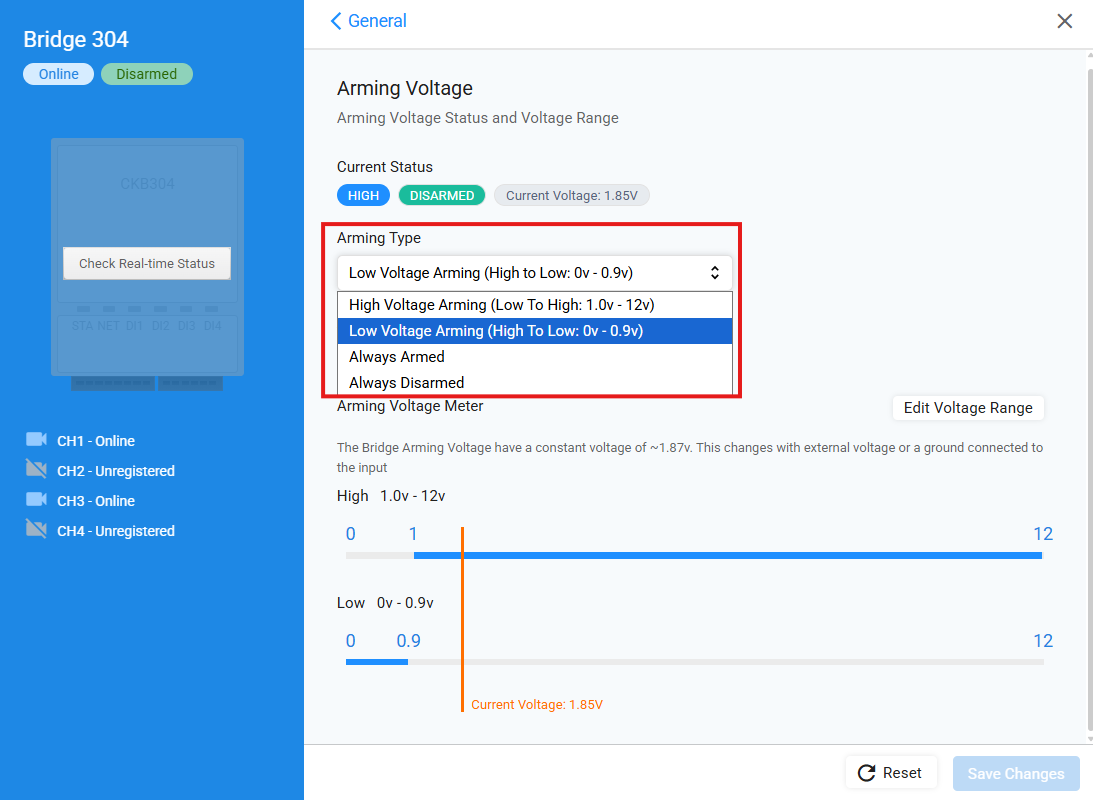This screenshot has width=1093, height=800.
Task: Click the CH1 online camera icon
Action: tap(36, 440)
